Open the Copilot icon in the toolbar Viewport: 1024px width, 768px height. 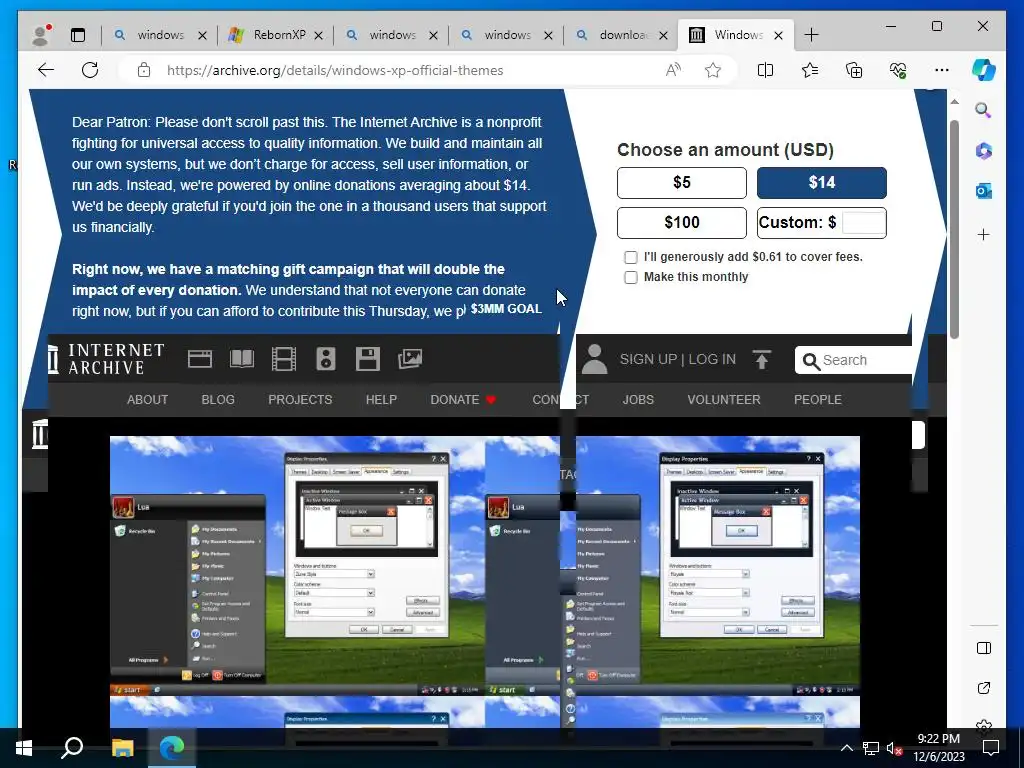(x=984, y=70)
